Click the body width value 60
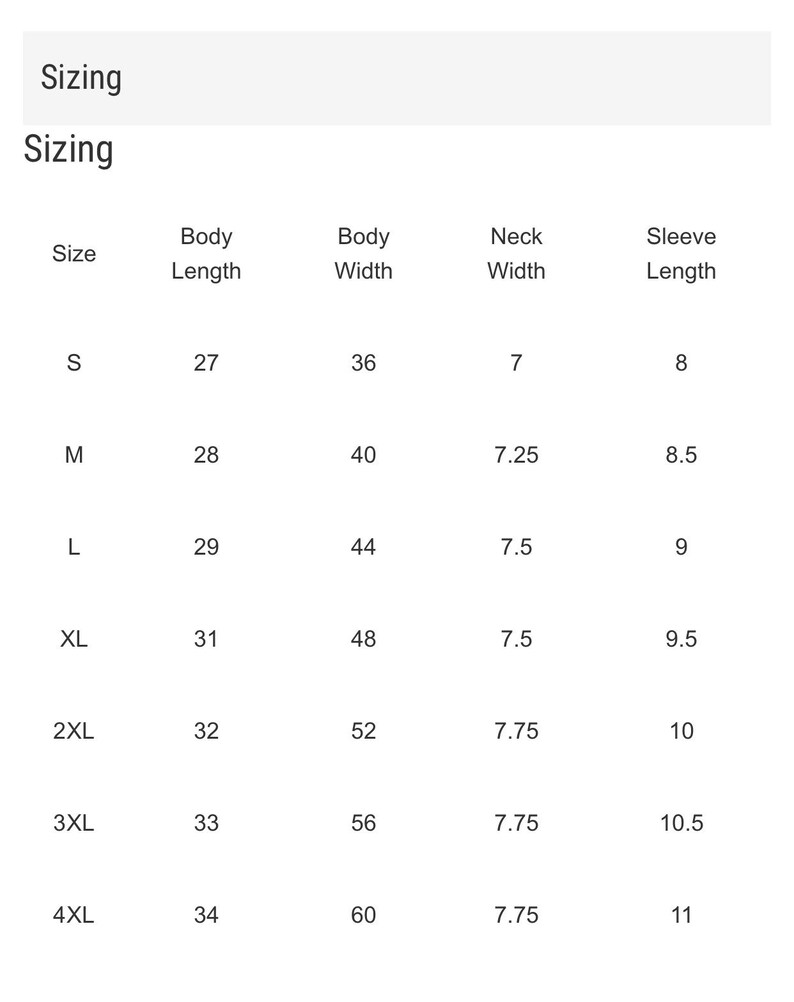 [x=363, y=915]
